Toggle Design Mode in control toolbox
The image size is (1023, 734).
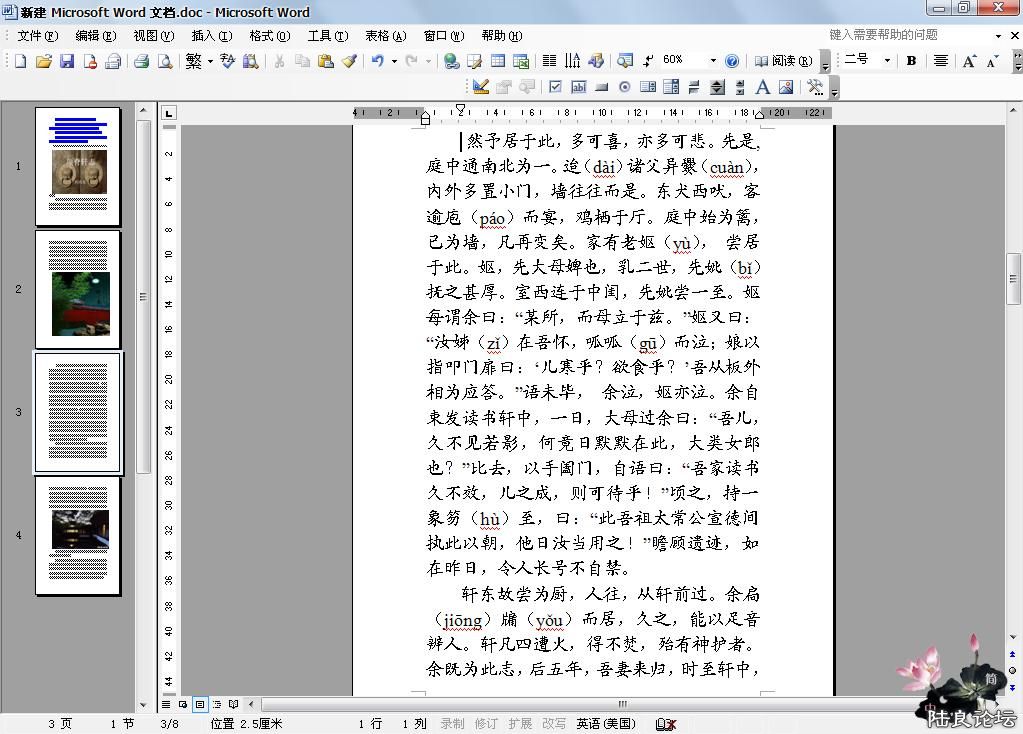click(481, 87)
